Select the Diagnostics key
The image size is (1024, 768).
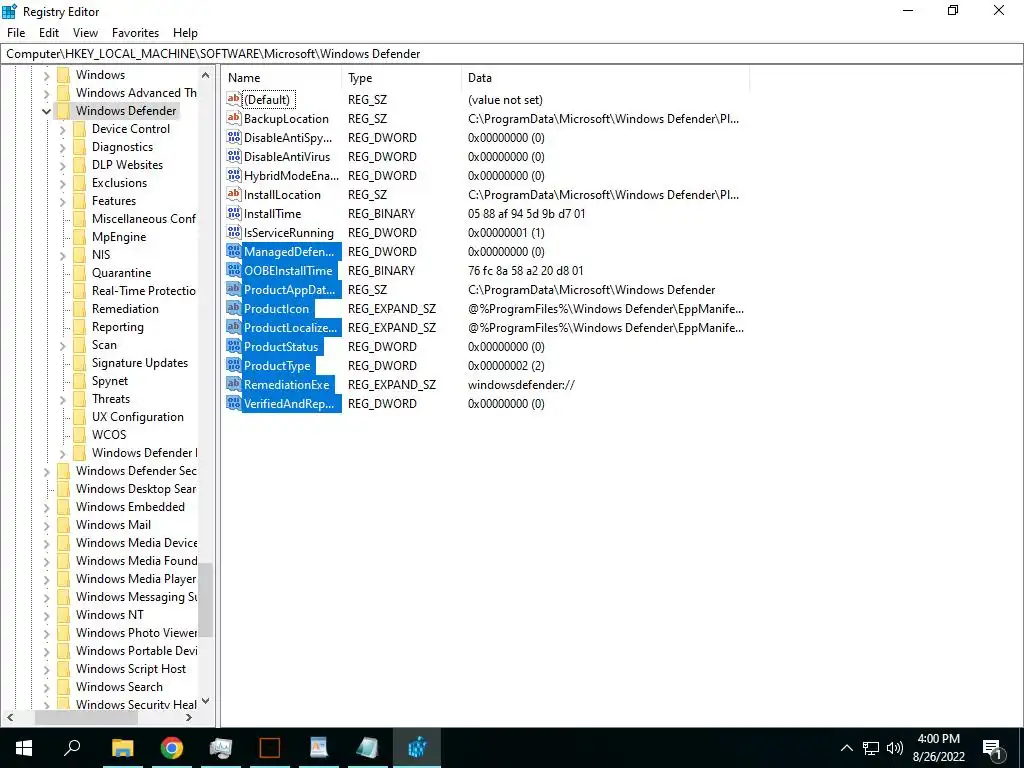point(122,147)
